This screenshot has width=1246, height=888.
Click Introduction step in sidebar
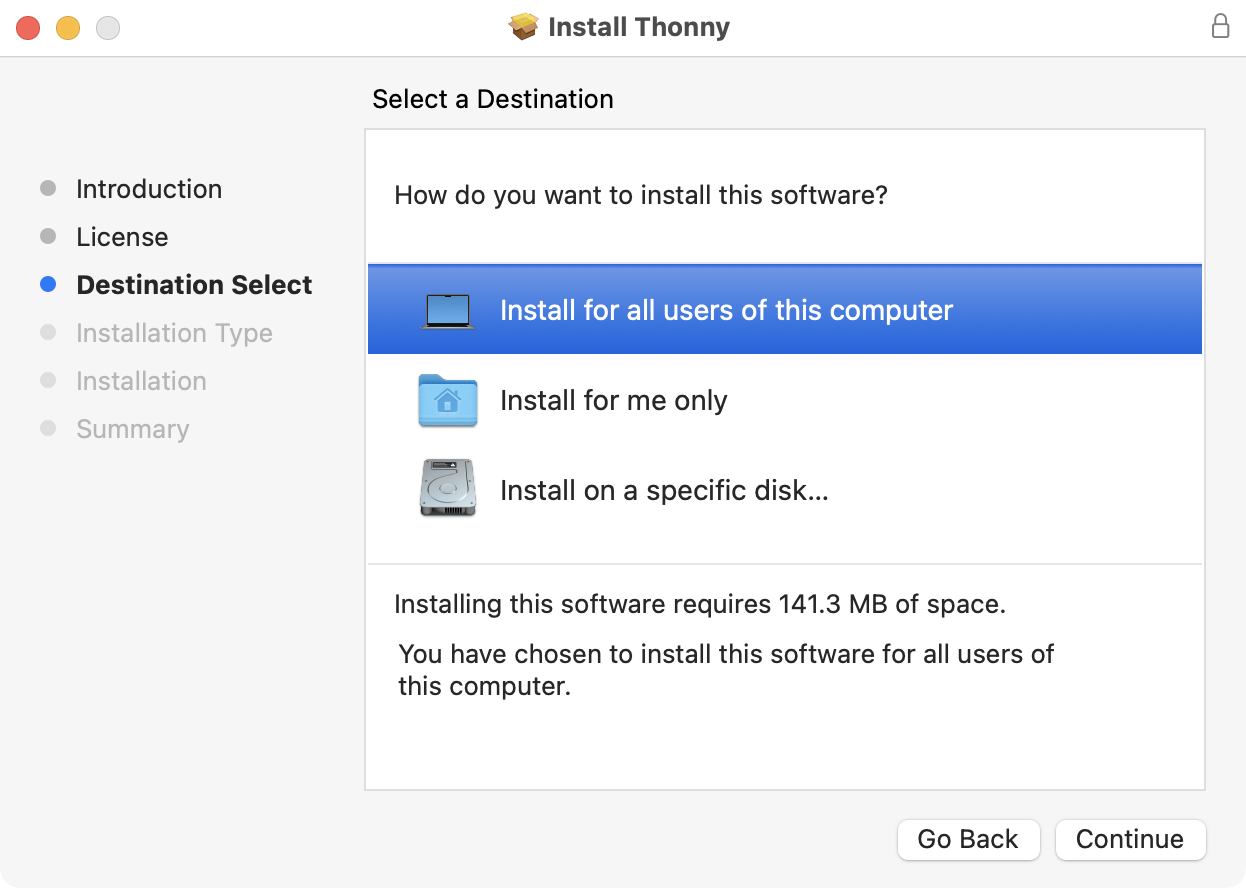[x=149, y=189]
